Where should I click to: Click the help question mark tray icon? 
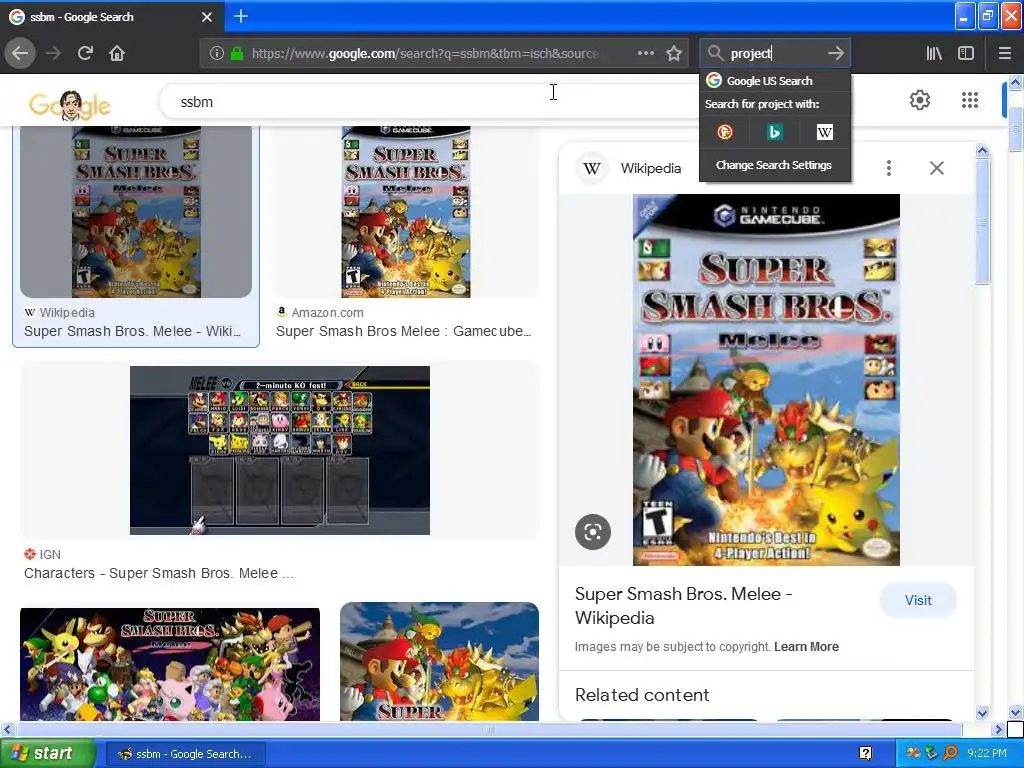[x=865, y=754]
